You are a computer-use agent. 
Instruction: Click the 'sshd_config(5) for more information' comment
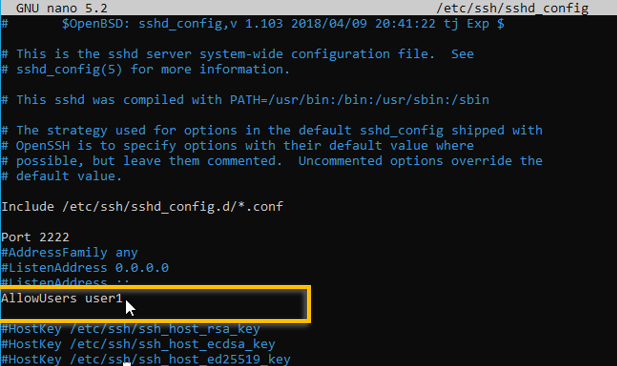pos(146,70)
